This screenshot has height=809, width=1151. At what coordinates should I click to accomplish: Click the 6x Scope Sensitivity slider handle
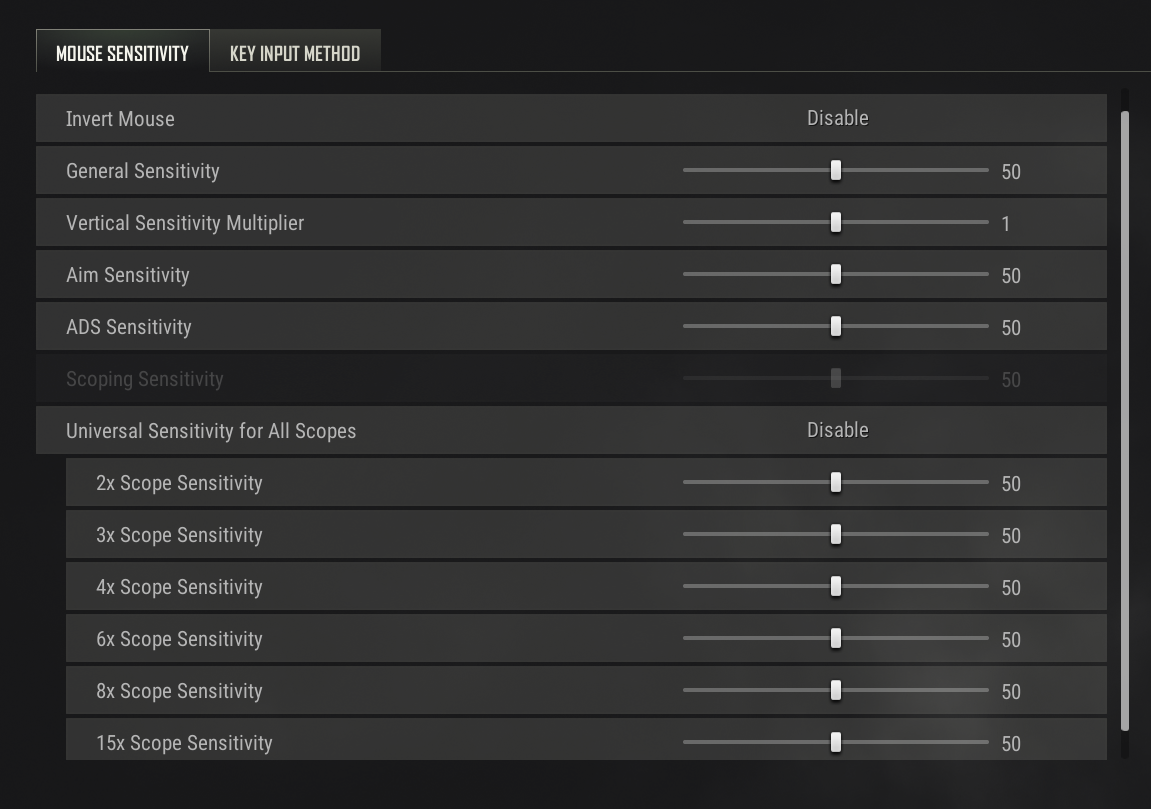[836, 639]
